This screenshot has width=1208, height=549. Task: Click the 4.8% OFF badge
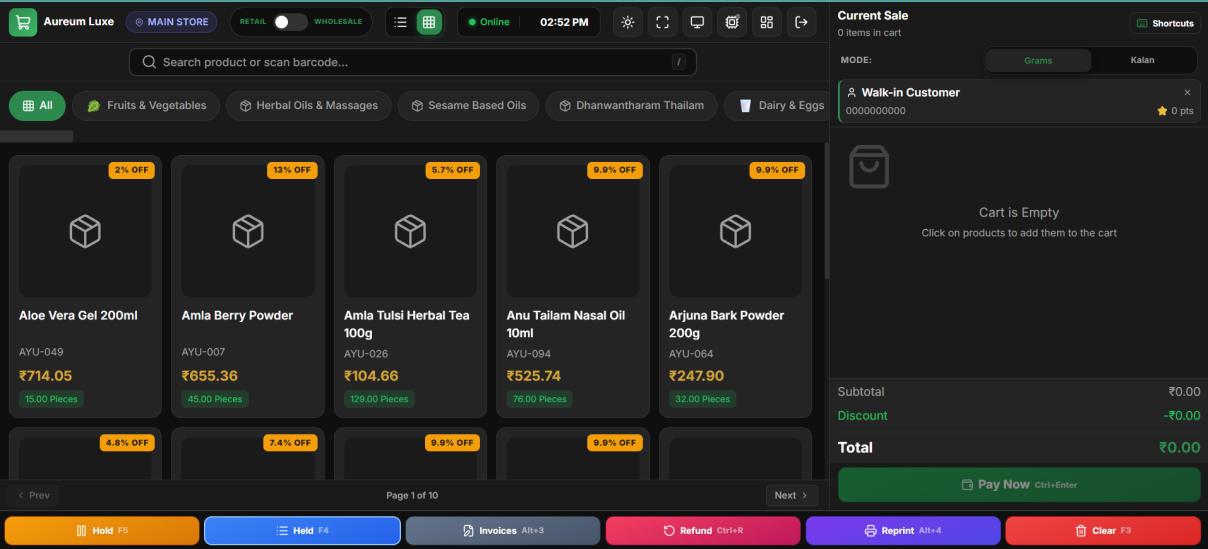click(x=127, y=442)
